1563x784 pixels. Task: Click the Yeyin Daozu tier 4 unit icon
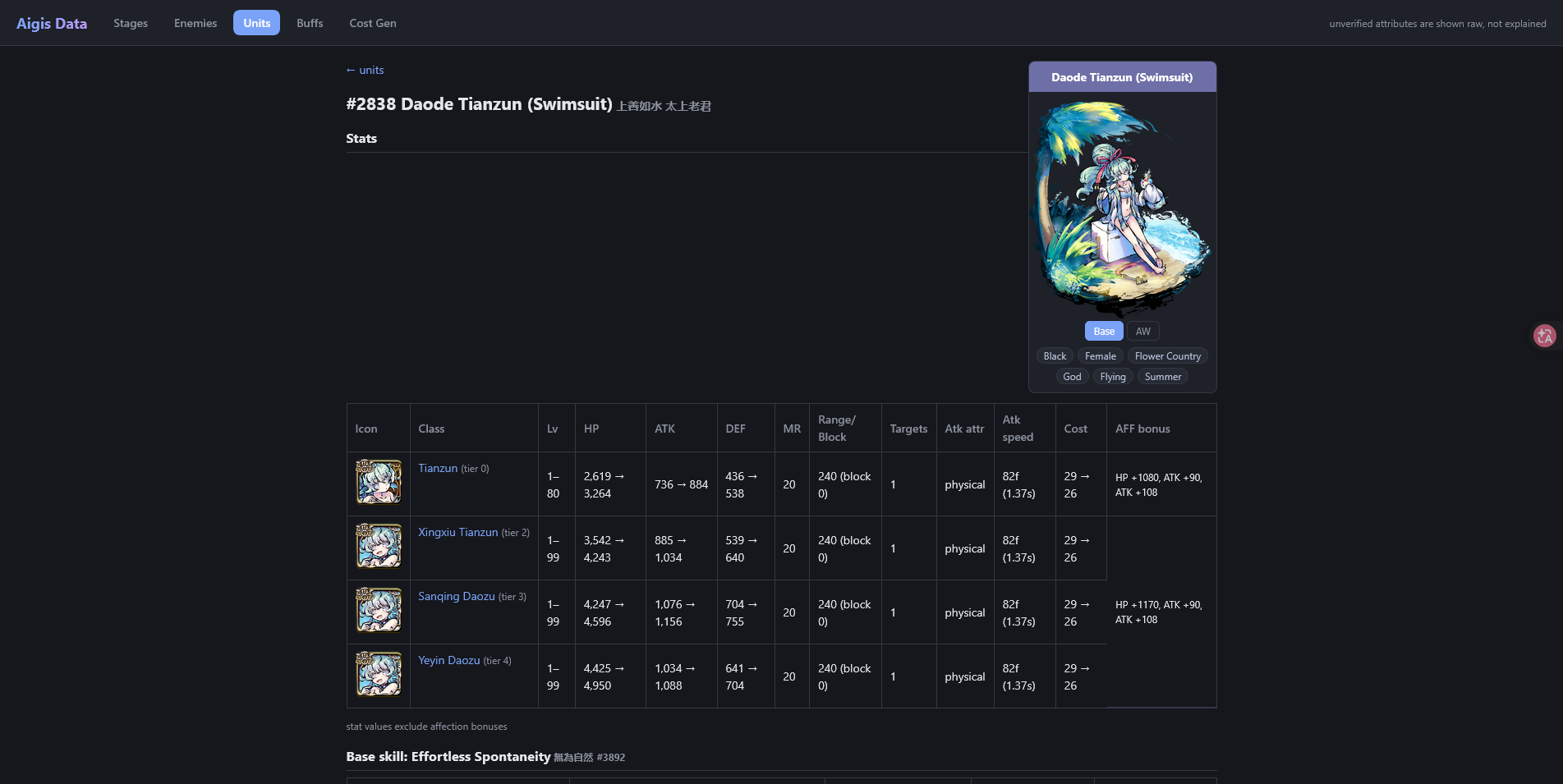379,674
